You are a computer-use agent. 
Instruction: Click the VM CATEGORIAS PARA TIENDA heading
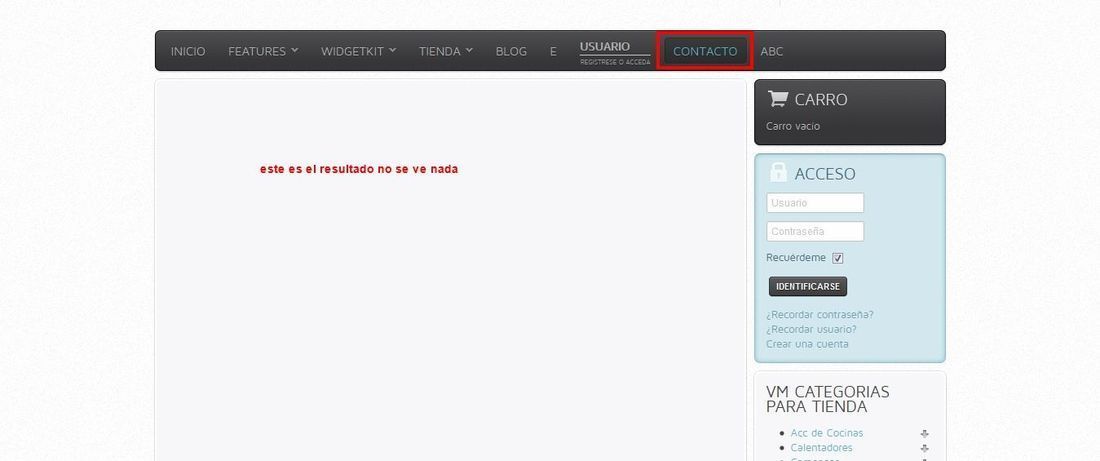[x=828, y=399]
